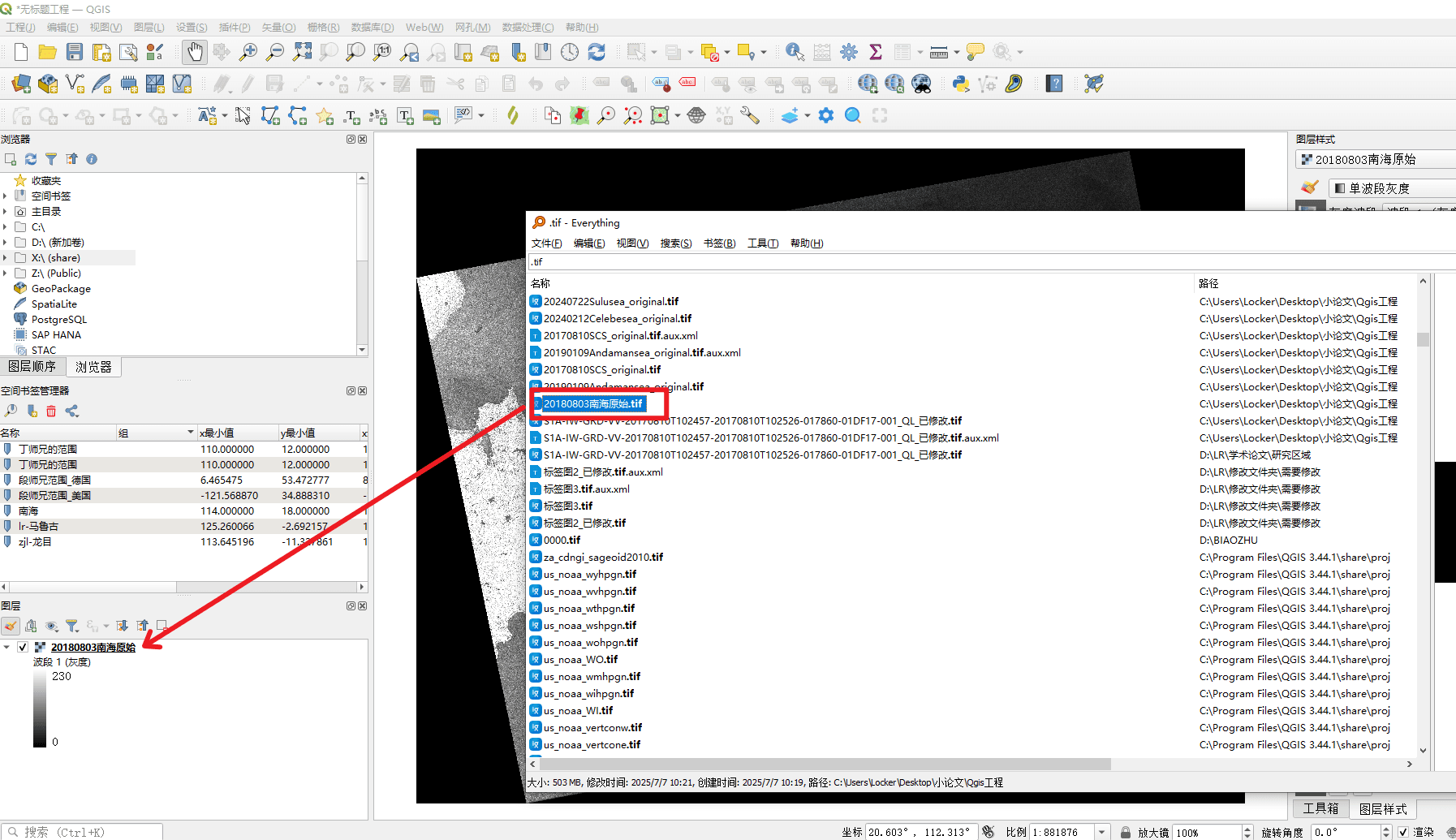Expand the D:\ (新加卷) drive node
Image resolution: width=1456 pixels, height=840 pixels.
[x=5, y=243]
